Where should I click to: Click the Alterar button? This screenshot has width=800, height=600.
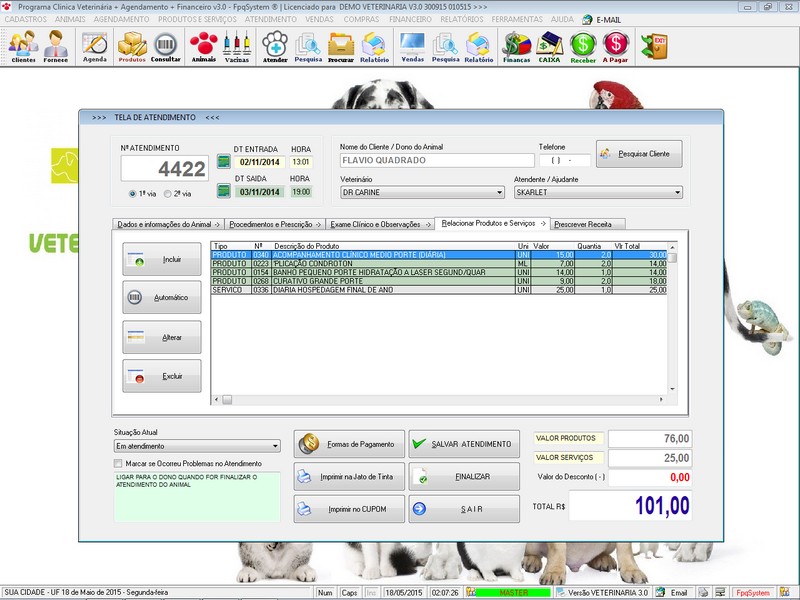coord(162,337)
